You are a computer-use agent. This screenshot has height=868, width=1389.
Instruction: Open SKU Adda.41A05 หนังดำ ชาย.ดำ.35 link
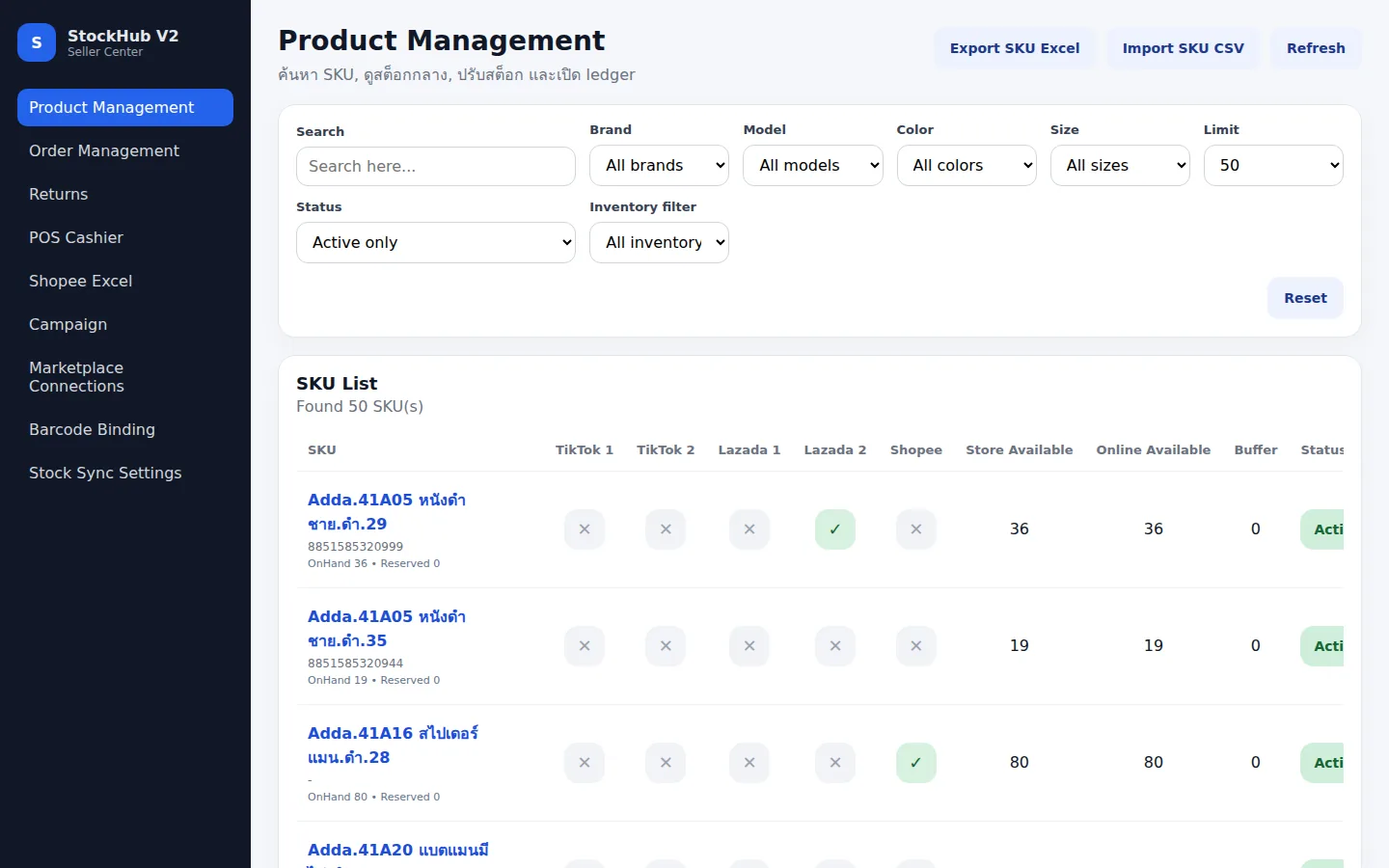[387, 629]
